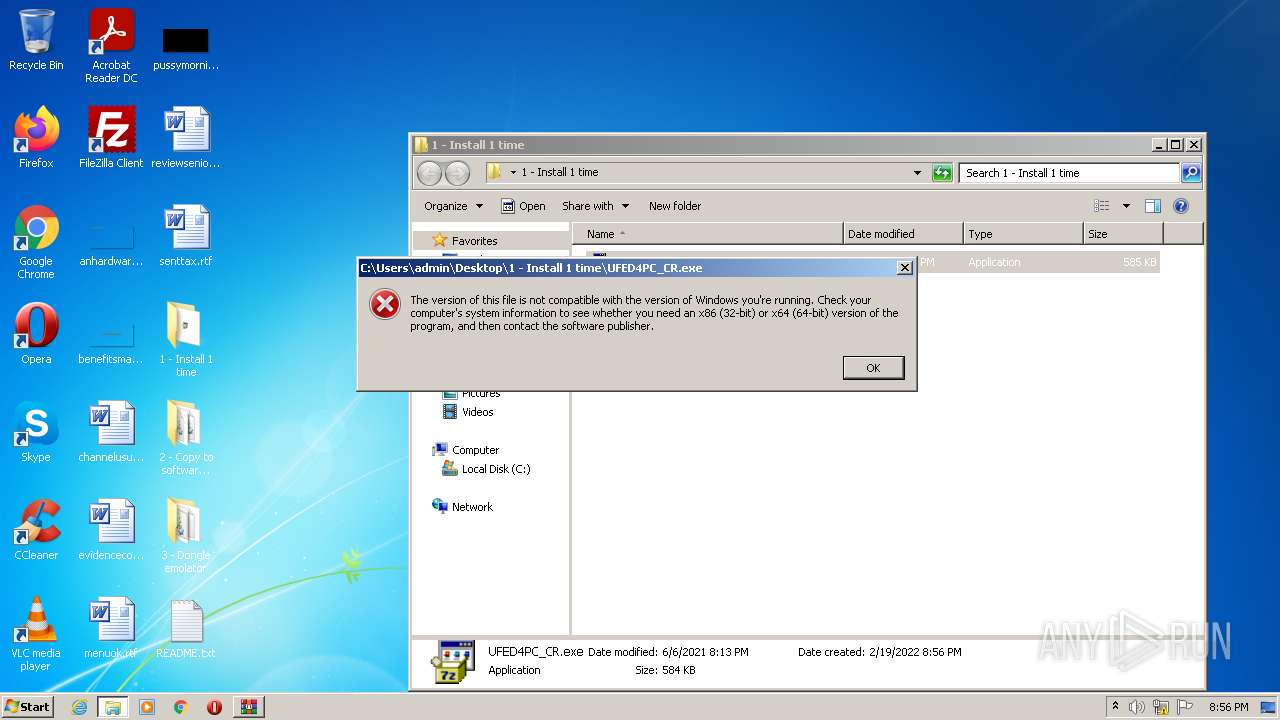Select the senttax.rtf document icon
This screenshot has width=1280, height=720.
point(186,236)
